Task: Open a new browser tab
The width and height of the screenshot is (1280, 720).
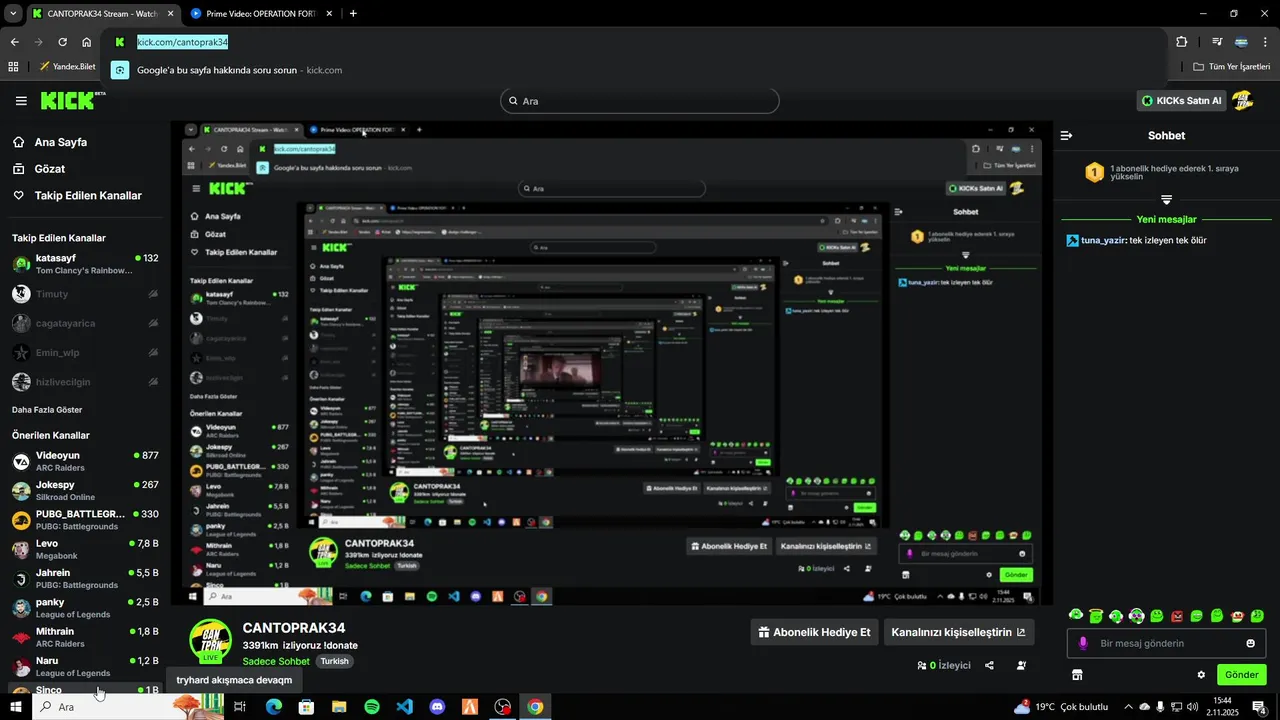Action: tap(353, 13)
